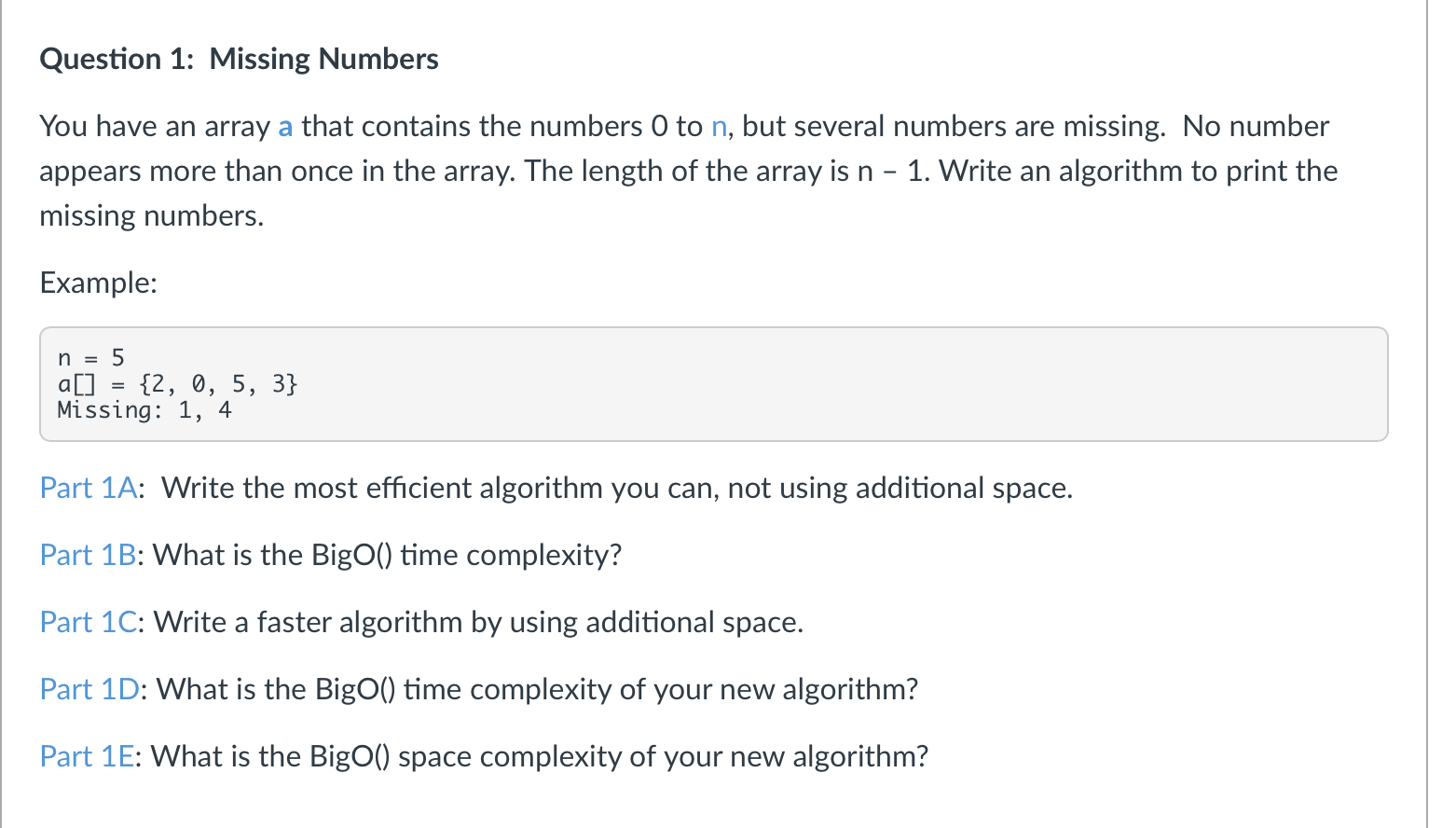Click the "Question 1: Missing Numbers" heading
This screenshot has width=1456, height=828.
(239, 59)
